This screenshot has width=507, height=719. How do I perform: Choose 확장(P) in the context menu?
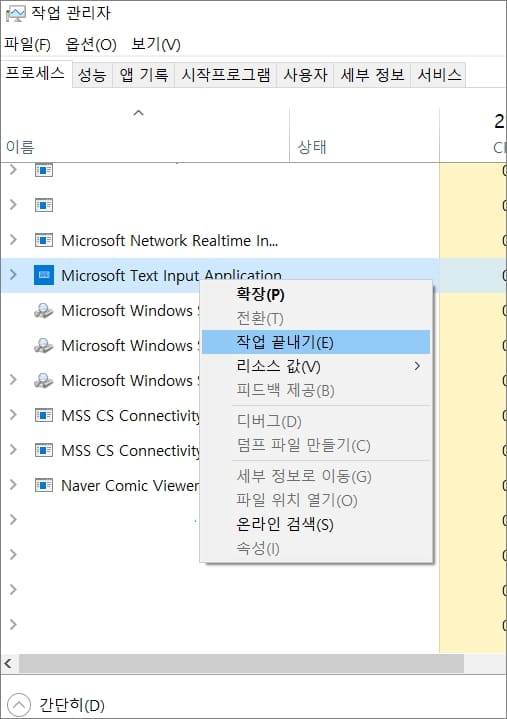point(316,294)
